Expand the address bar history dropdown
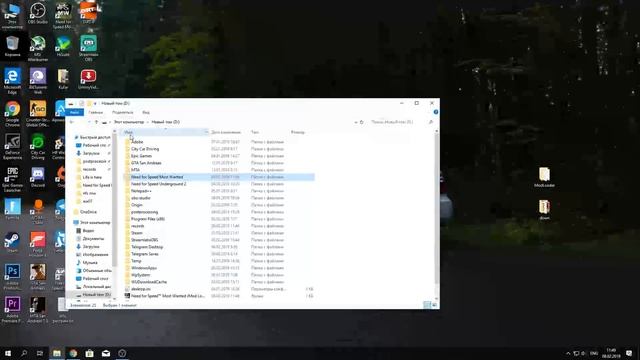 tap(356, 122)
